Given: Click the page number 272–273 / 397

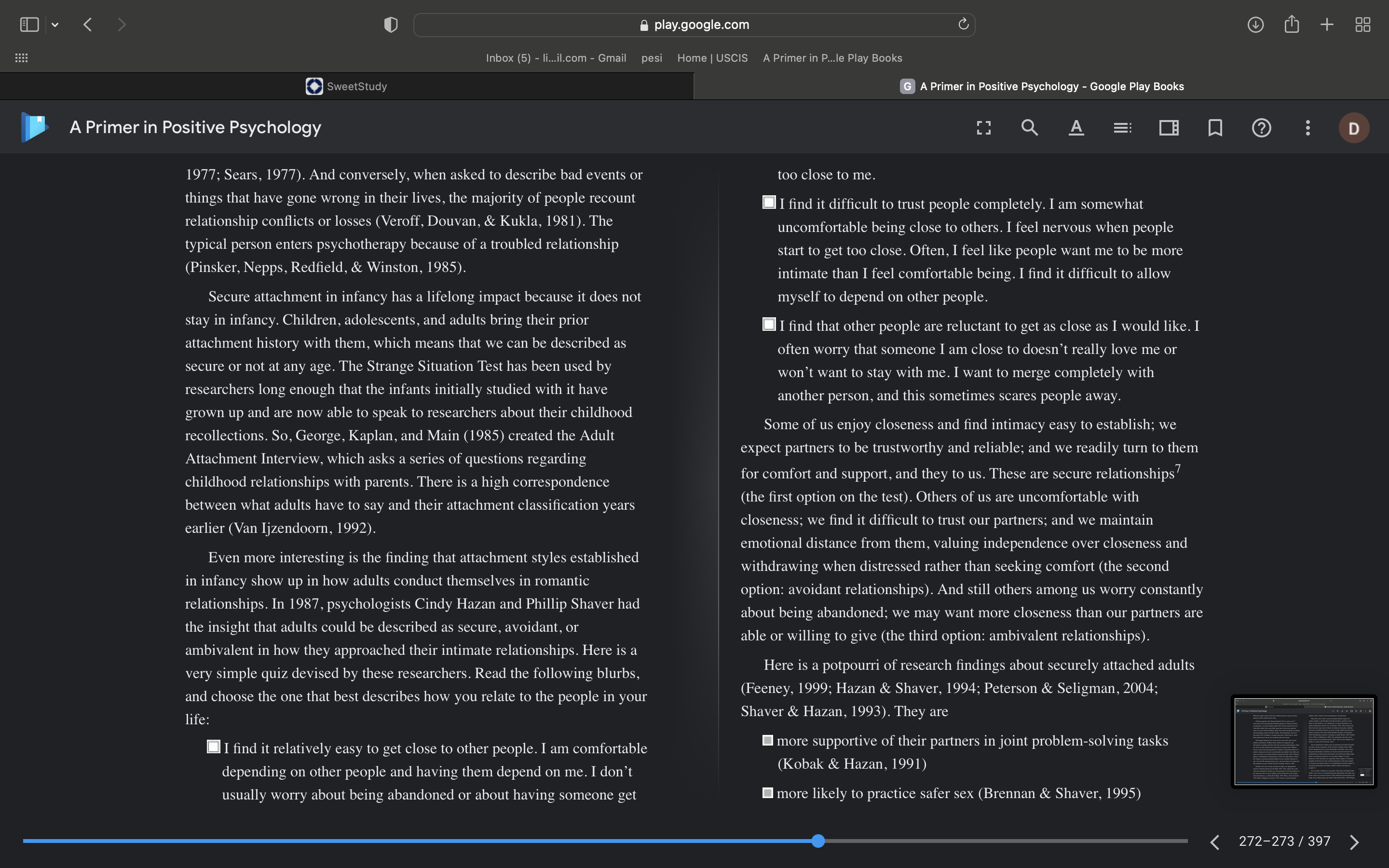Looking at the screenshot, I should [x=1284, y=841].
